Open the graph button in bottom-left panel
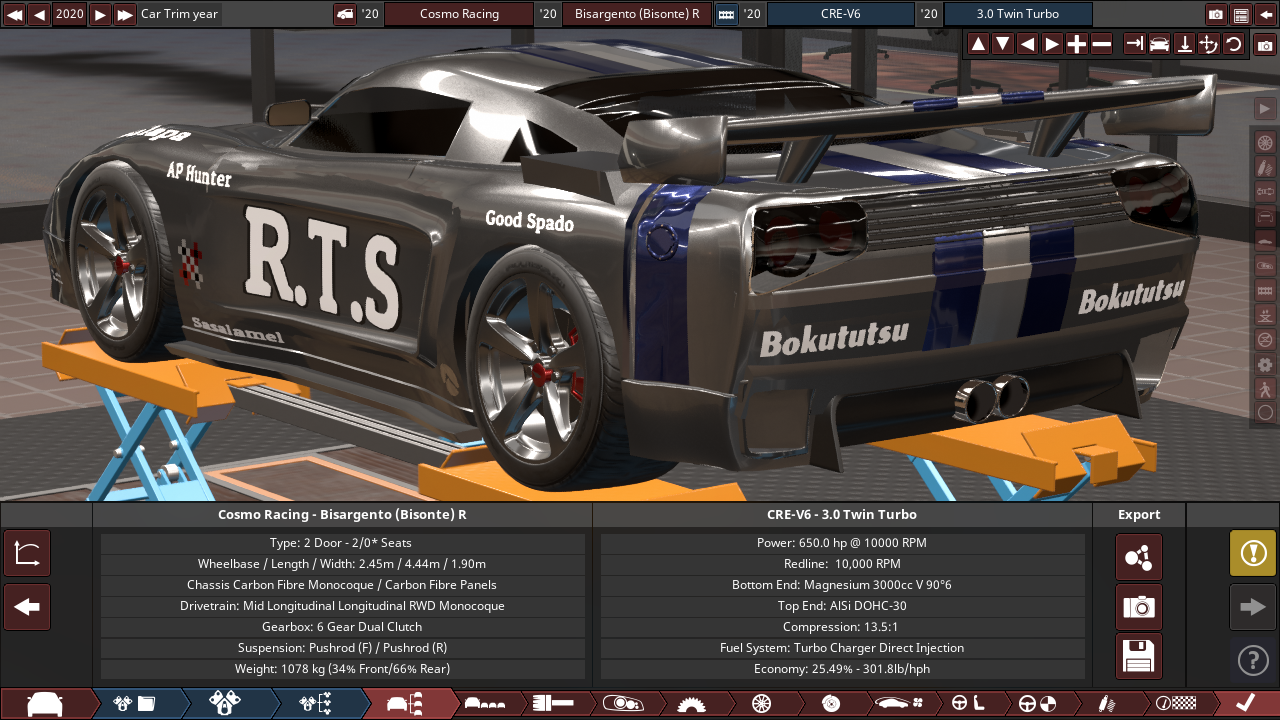 coord(27,554)
